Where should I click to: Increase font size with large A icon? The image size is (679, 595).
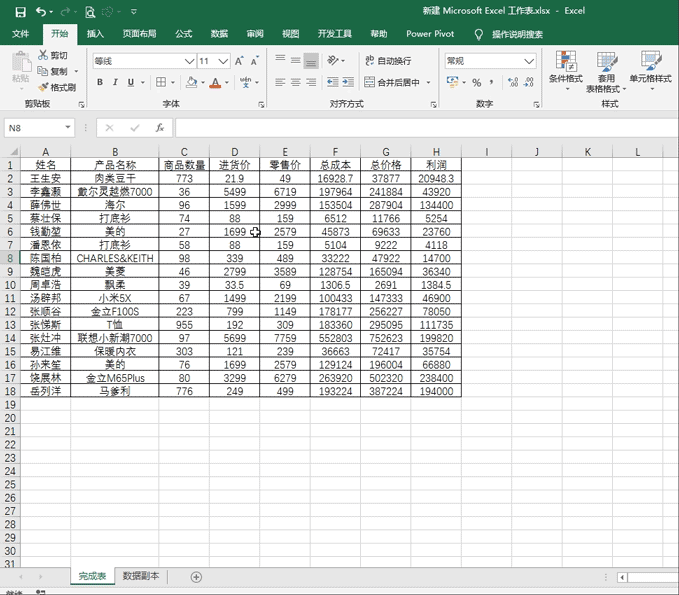click(239, 61)
